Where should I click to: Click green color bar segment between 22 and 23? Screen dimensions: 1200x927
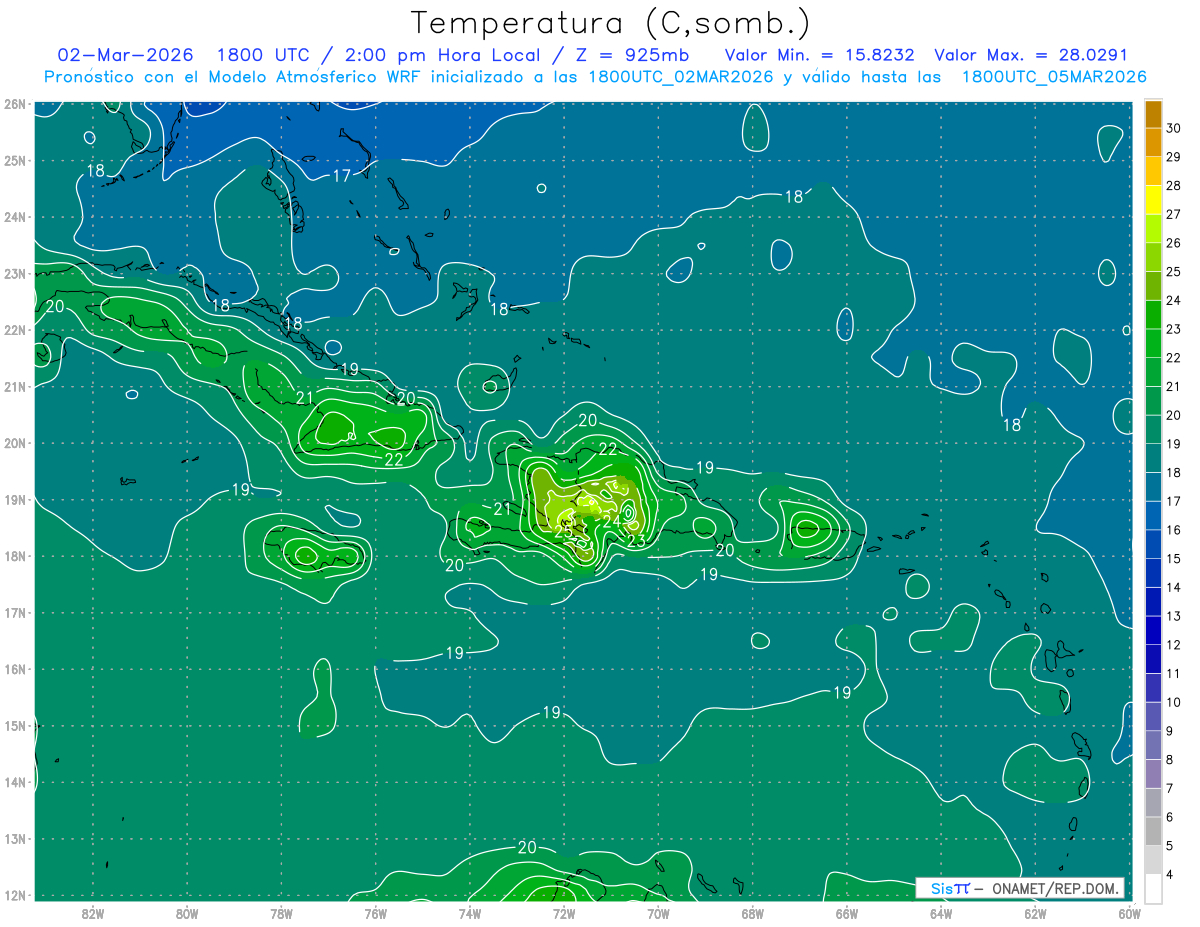pyautogui.click(x=1153, y=343)
